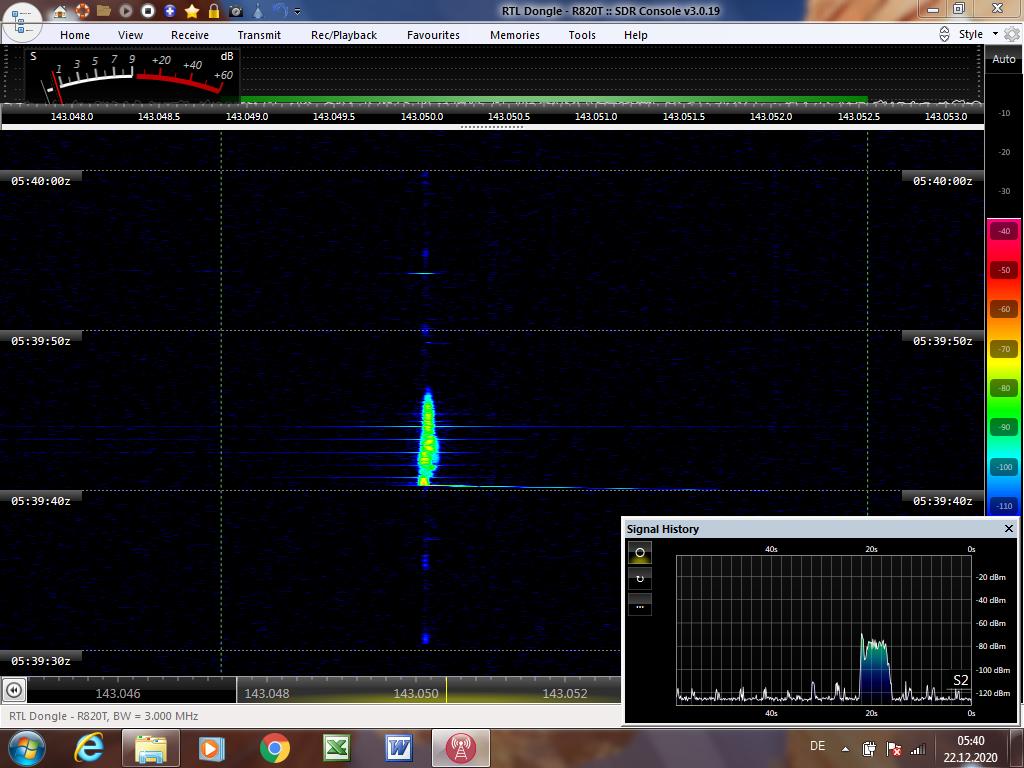This screenshot has height=768, width=1024.
Task: Click the SDR Console antenna icon in taskbar
Action: 460,748
